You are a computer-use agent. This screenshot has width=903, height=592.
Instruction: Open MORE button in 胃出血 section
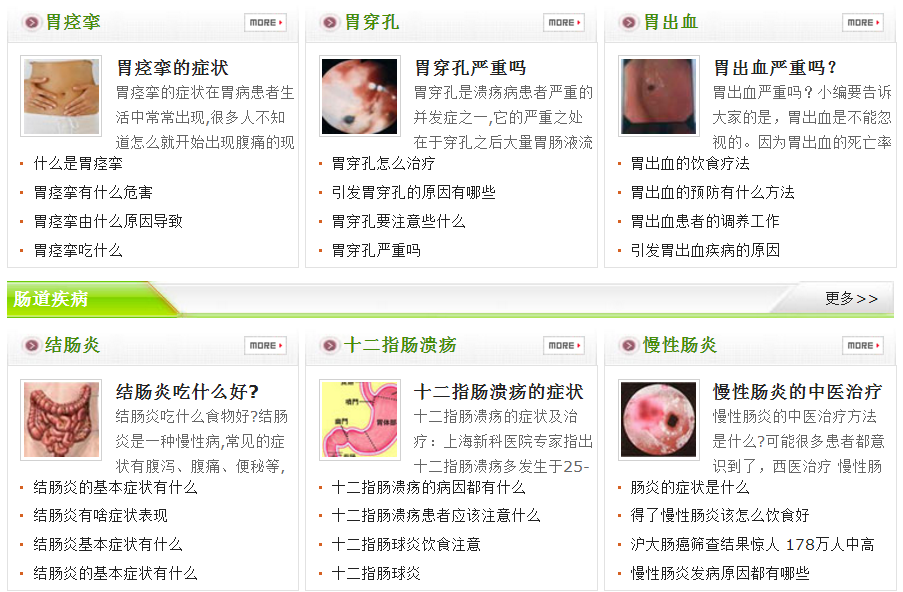tap(863, 22)
